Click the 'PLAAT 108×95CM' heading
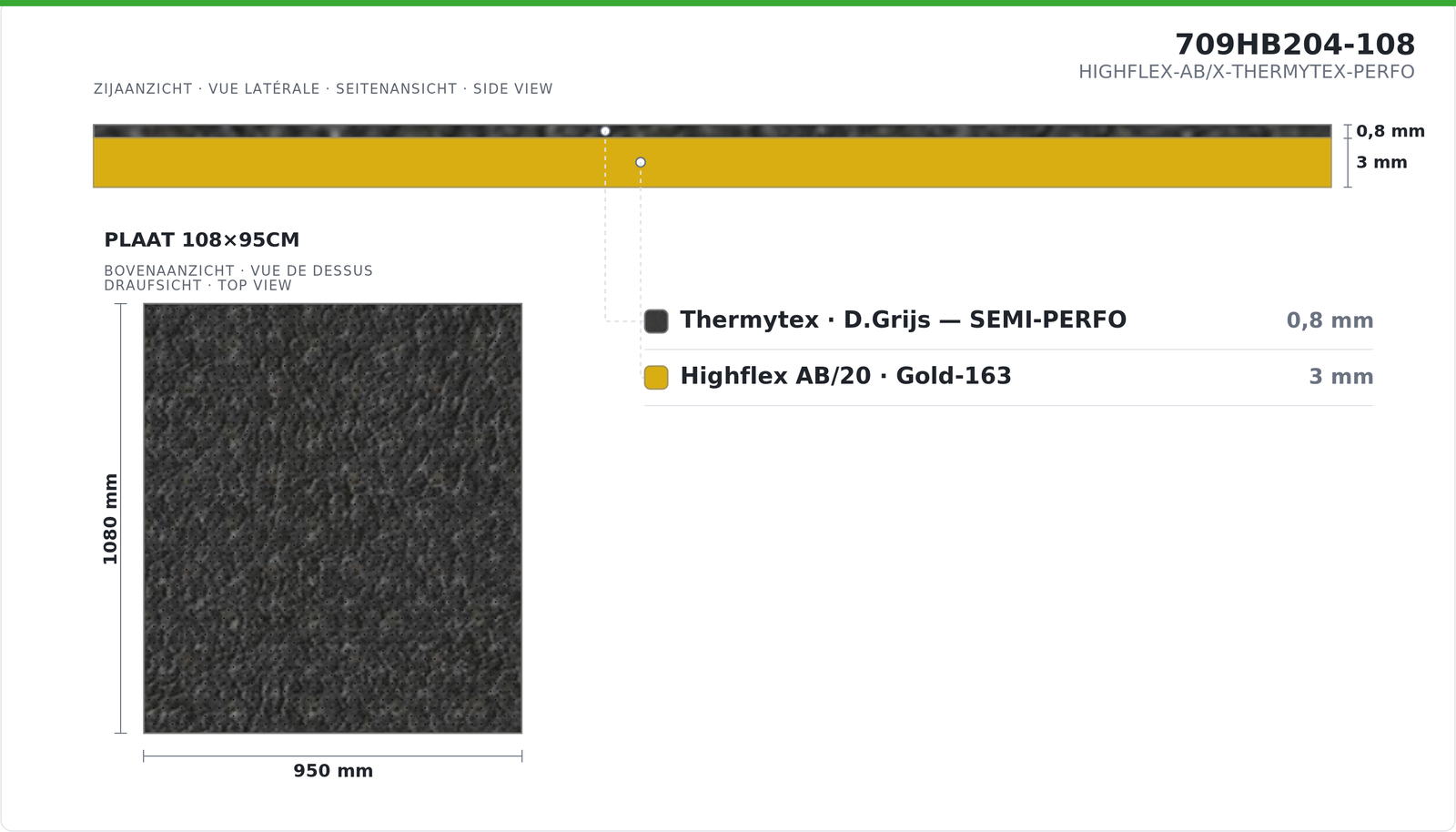Image resolution: width=1456 pixels, height=832 pixels. 201,240
